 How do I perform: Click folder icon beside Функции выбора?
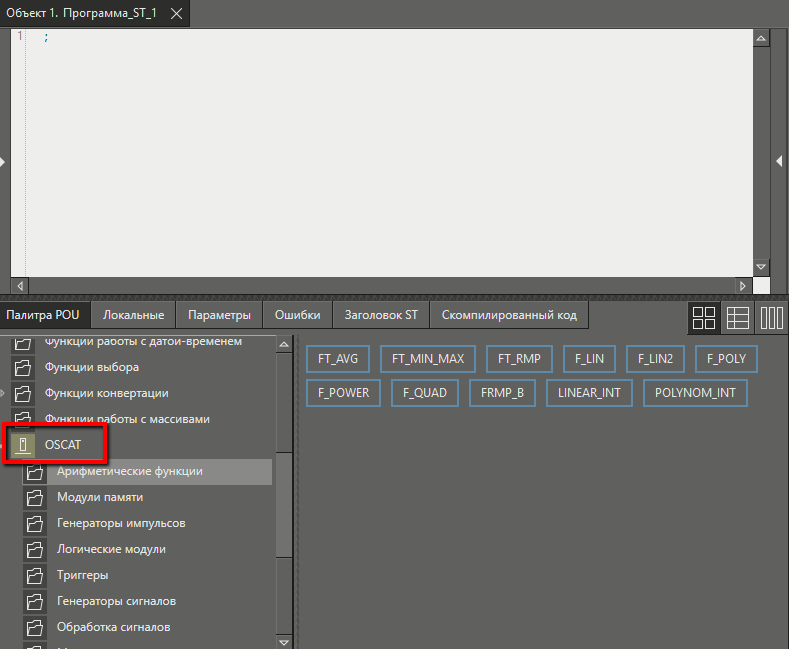pos(23,367)
